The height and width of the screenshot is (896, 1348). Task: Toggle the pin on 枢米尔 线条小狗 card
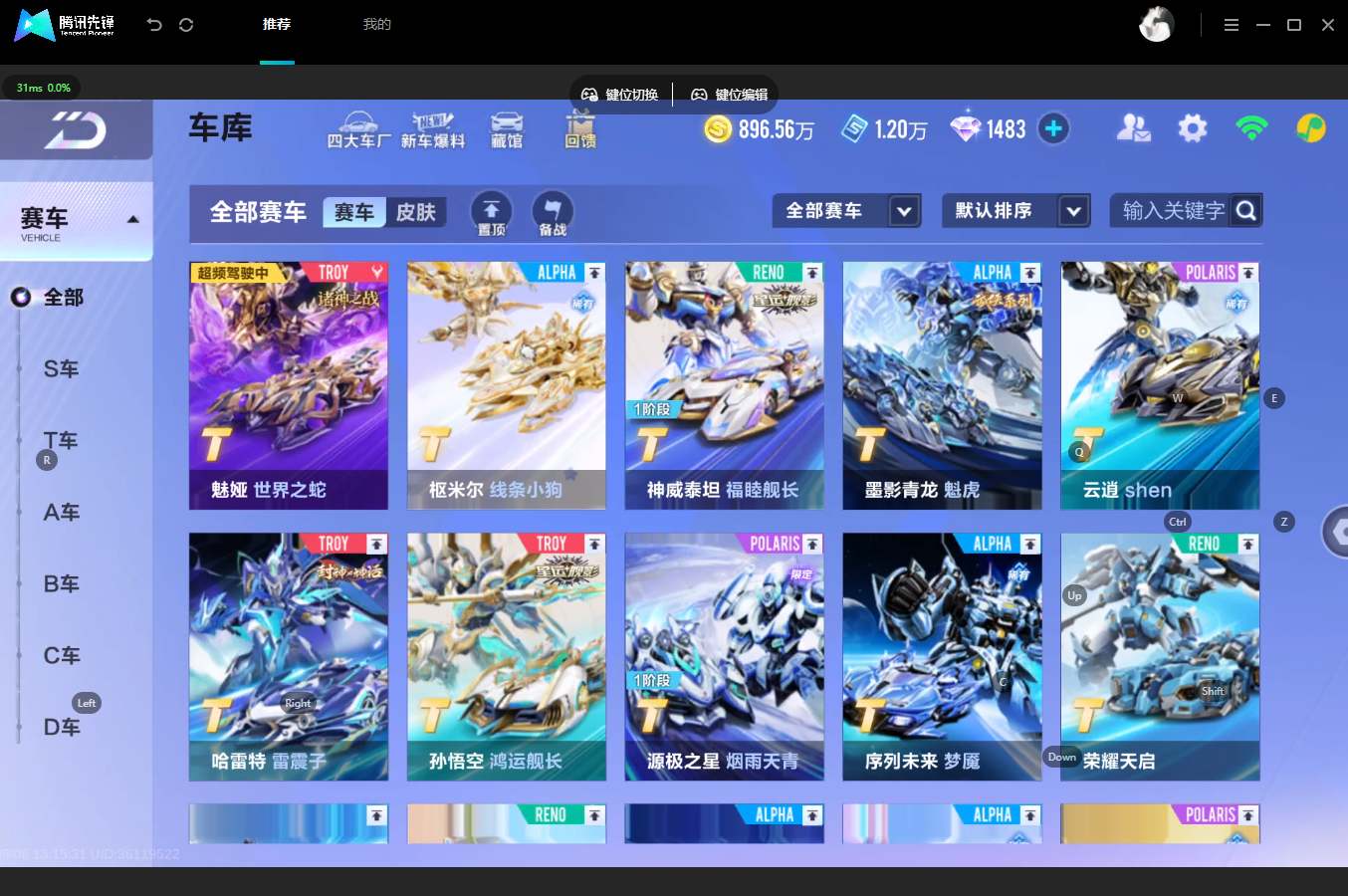[594, 273]
